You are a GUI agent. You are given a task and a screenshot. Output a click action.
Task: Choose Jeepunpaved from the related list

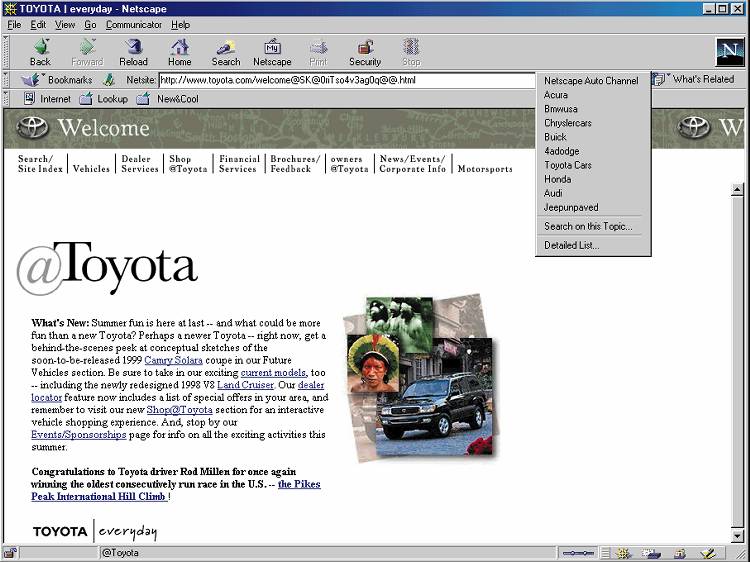[x=593, y=208]
